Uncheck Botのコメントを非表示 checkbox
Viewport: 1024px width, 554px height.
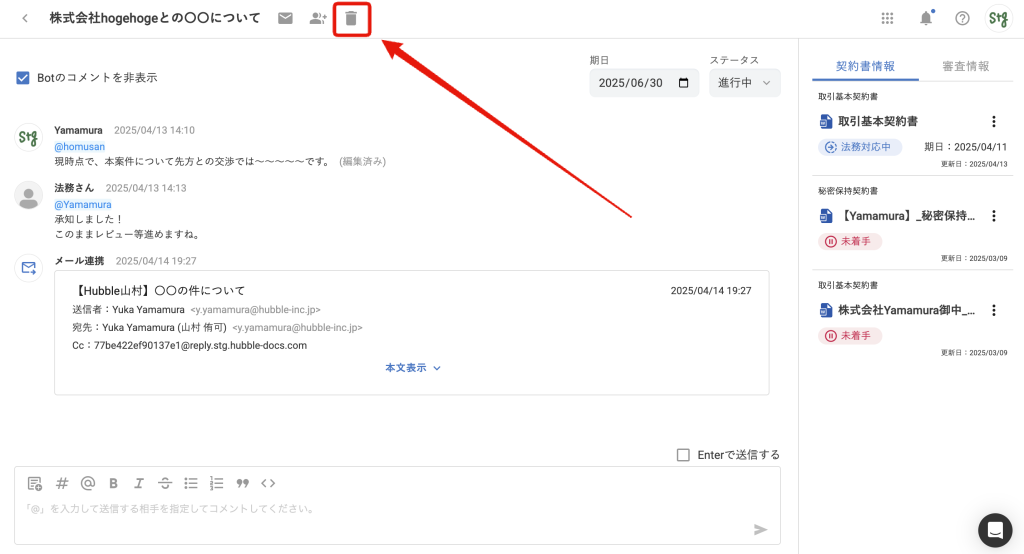click(23, 78)
